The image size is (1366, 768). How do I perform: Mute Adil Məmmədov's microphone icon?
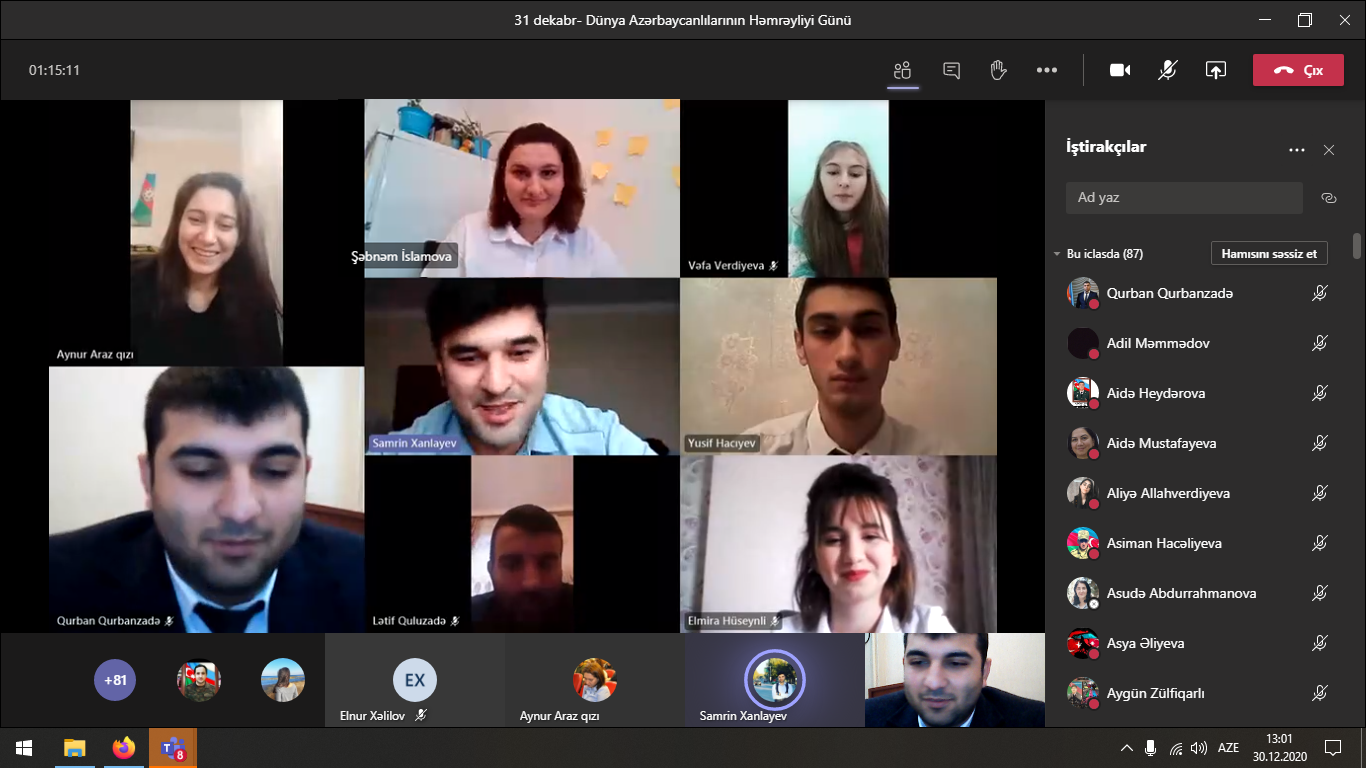point(1320,343)
